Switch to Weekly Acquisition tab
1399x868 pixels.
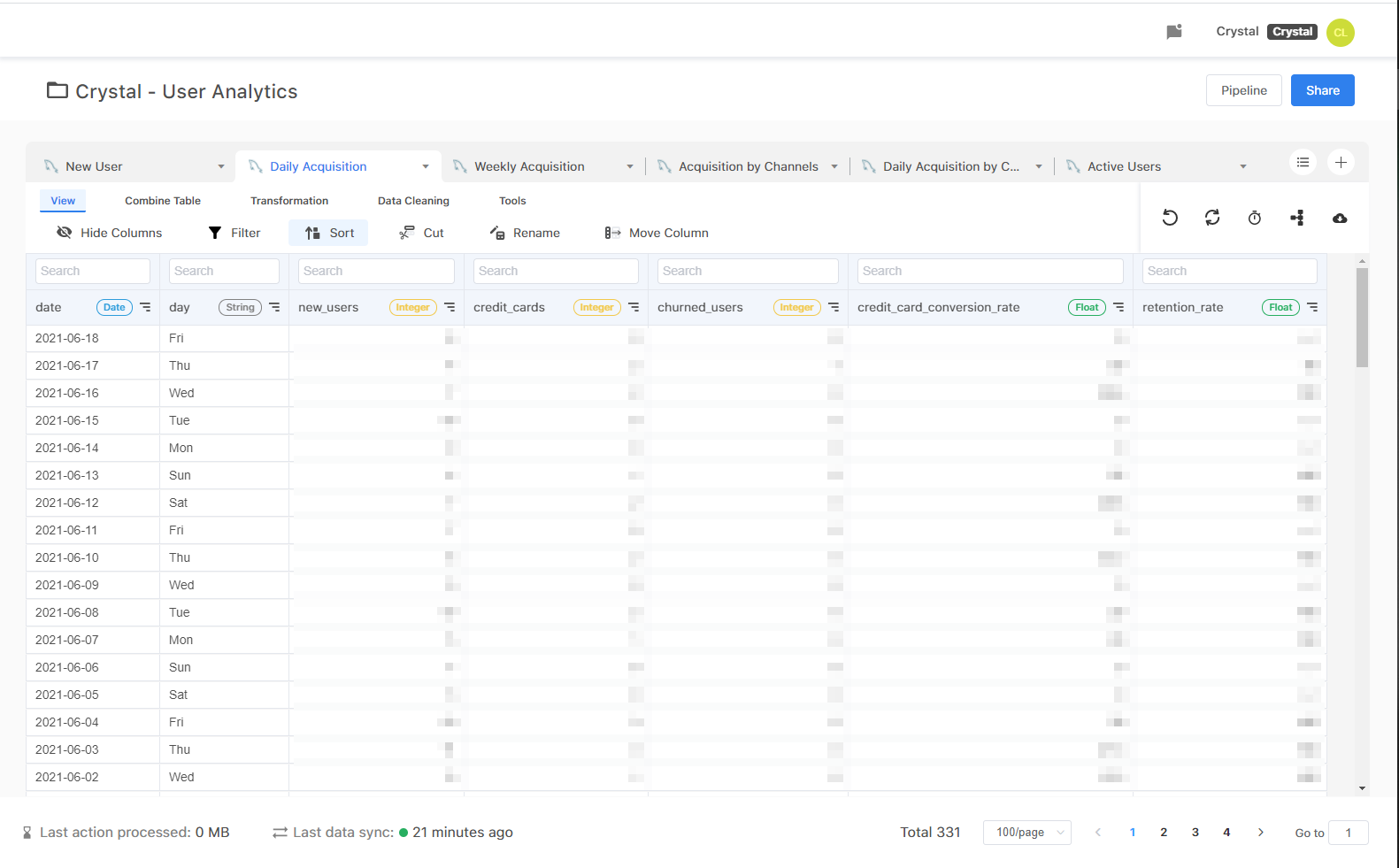coord(529,166)
